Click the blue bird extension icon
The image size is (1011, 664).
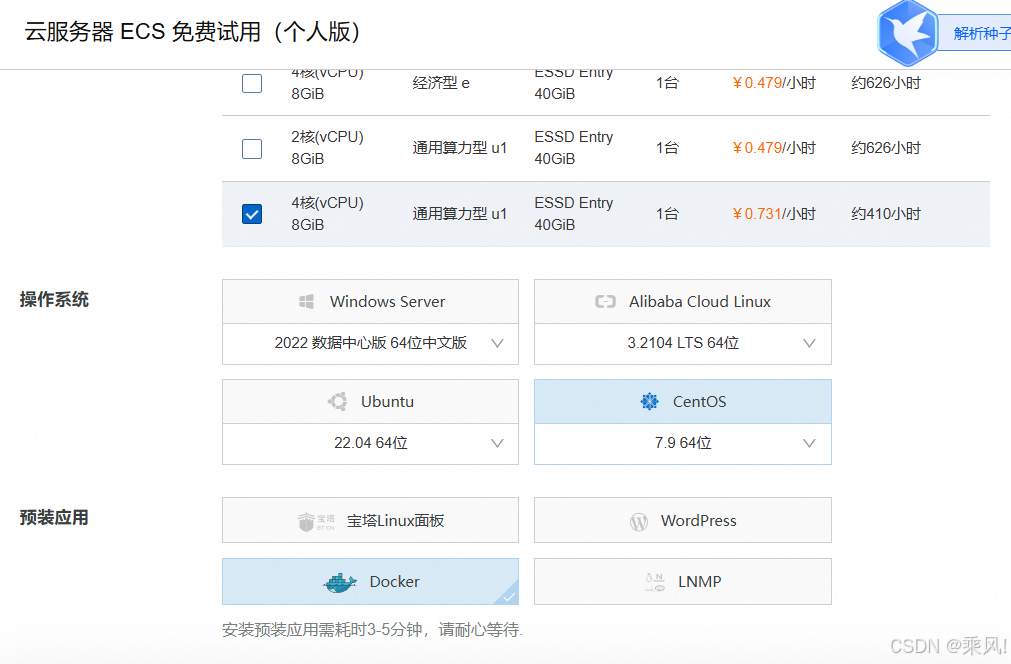tap(907, 34)
